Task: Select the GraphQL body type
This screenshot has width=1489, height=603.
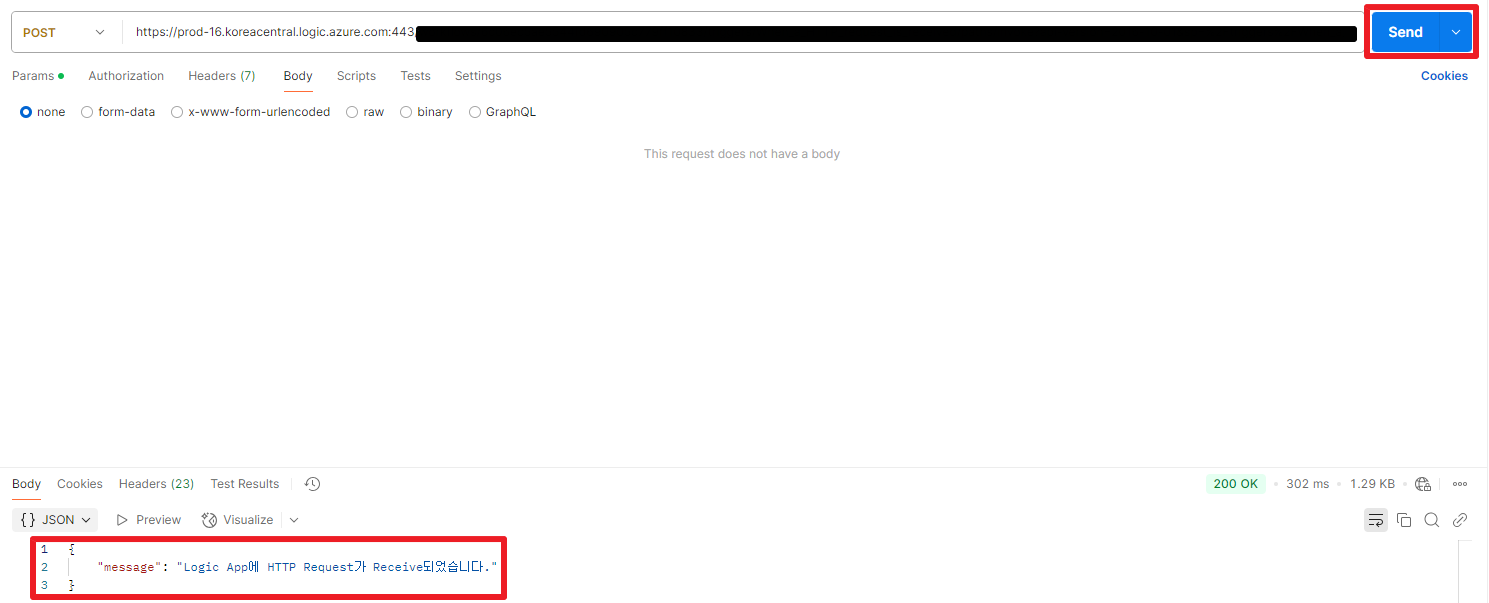Action: [x=502, y=112]
